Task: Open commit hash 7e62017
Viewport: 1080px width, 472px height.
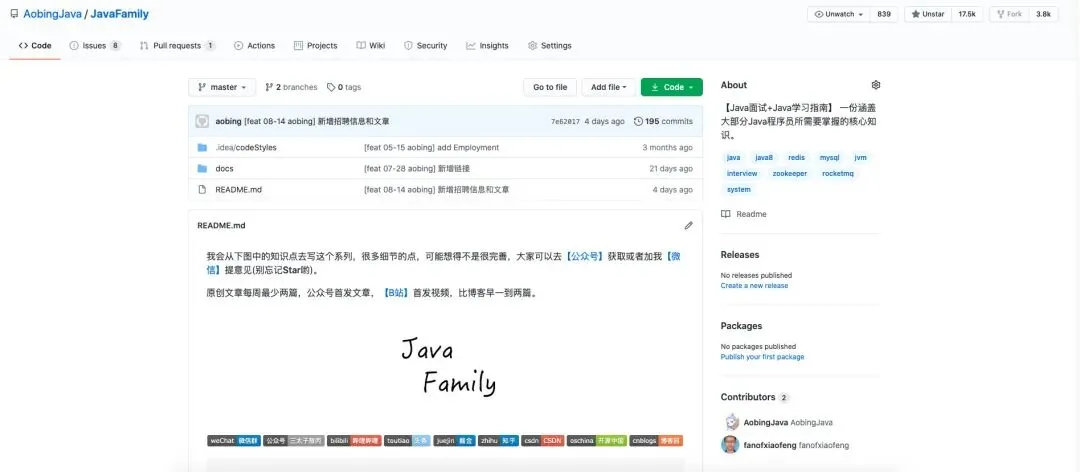Action: [565, 121]
